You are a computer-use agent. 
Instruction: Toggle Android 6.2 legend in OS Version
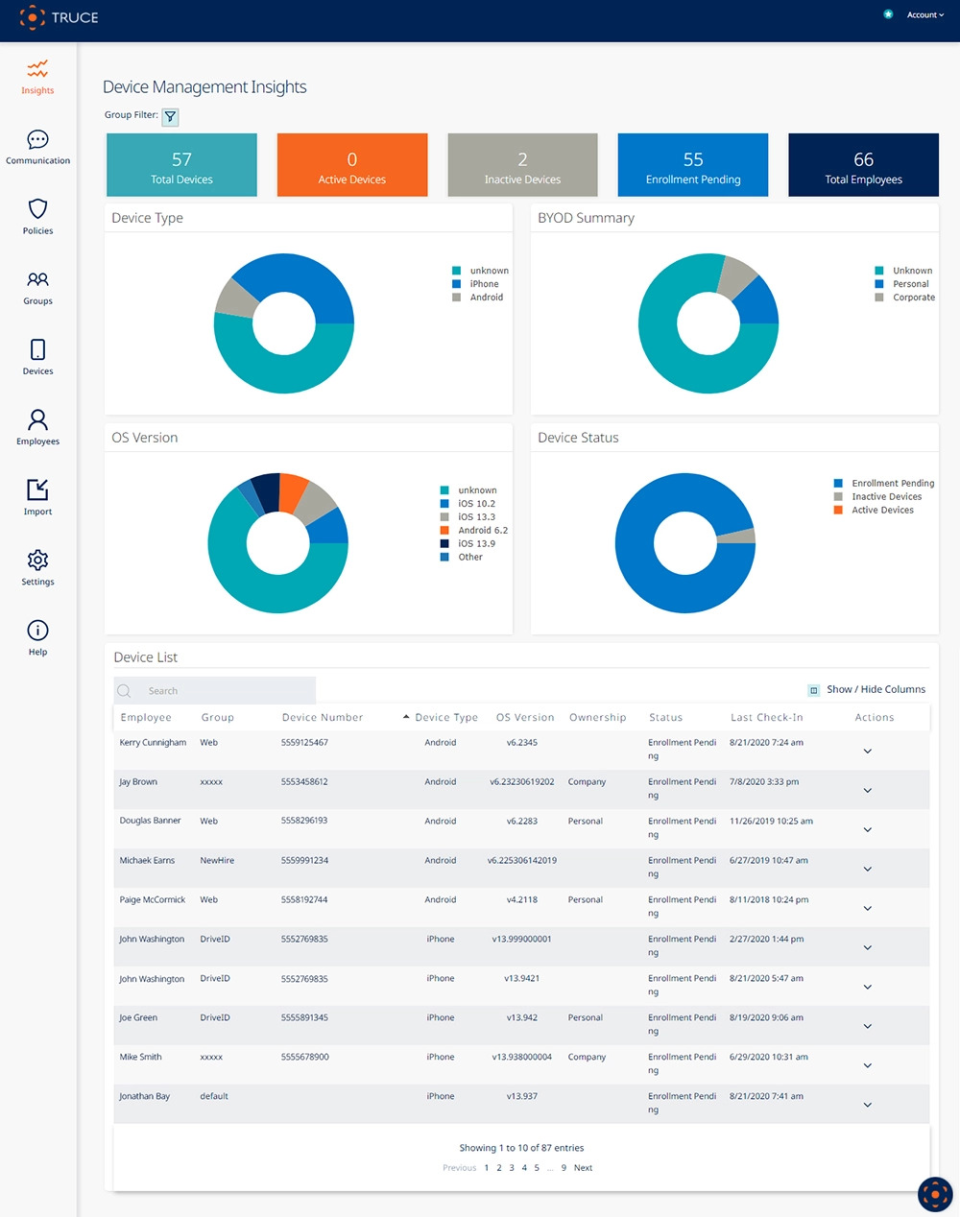point(482,530)
